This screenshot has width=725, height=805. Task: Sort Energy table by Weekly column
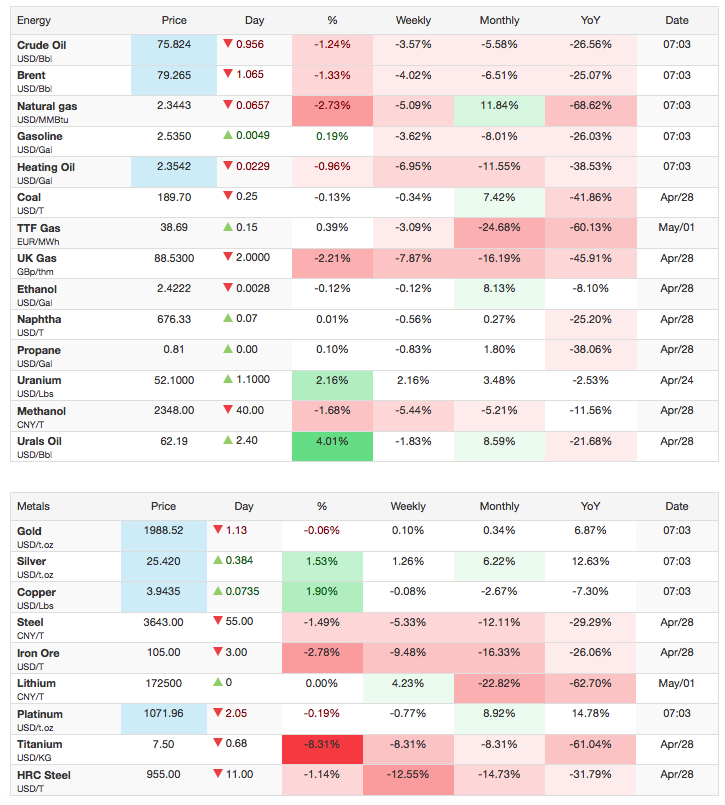click(413, 21)
